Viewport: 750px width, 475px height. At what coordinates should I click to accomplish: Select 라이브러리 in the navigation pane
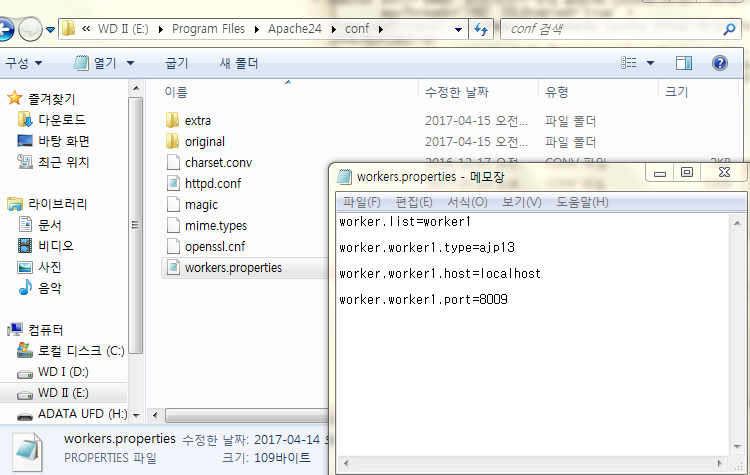point(57,204)
